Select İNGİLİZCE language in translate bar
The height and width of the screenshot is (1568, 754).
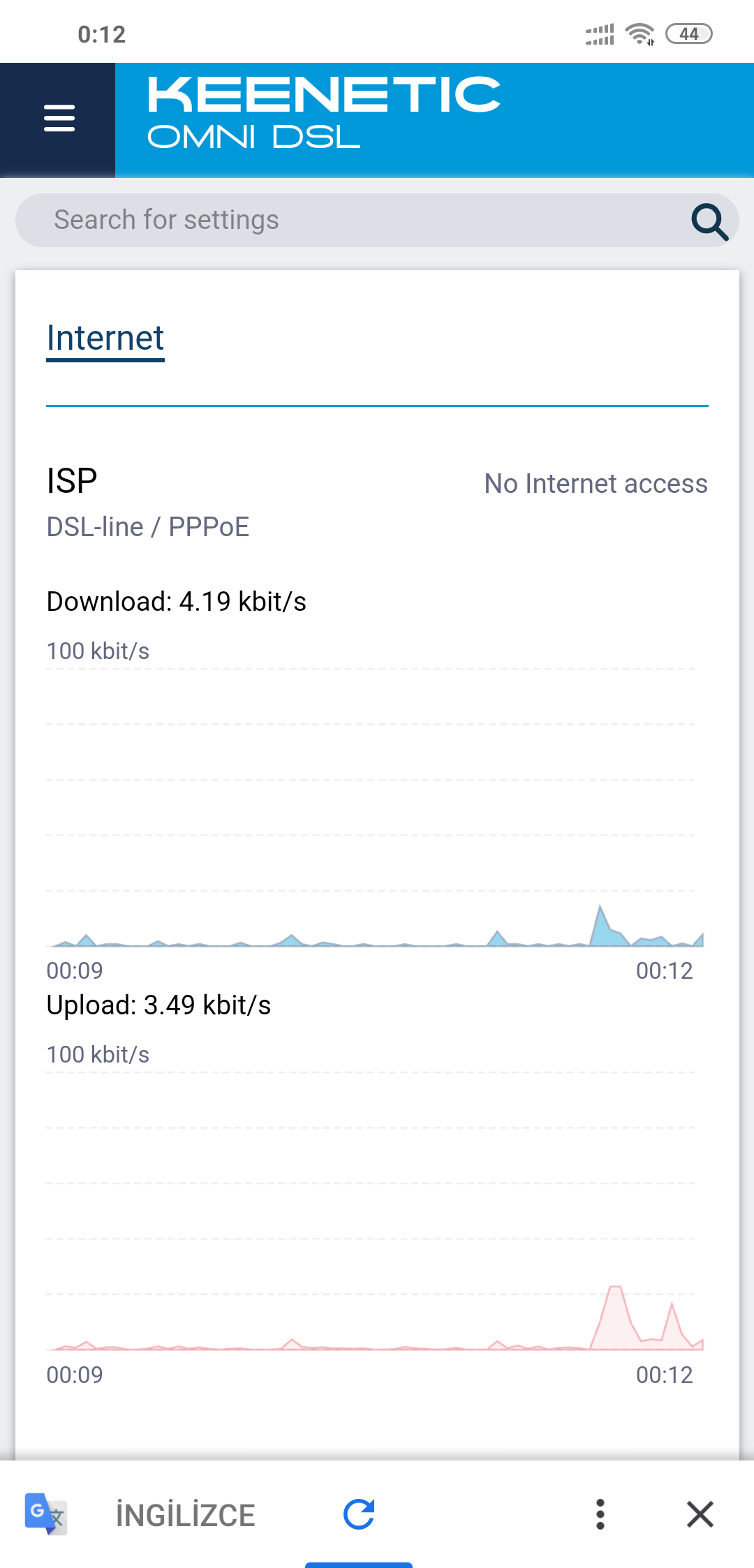(x=186, y=1515)
